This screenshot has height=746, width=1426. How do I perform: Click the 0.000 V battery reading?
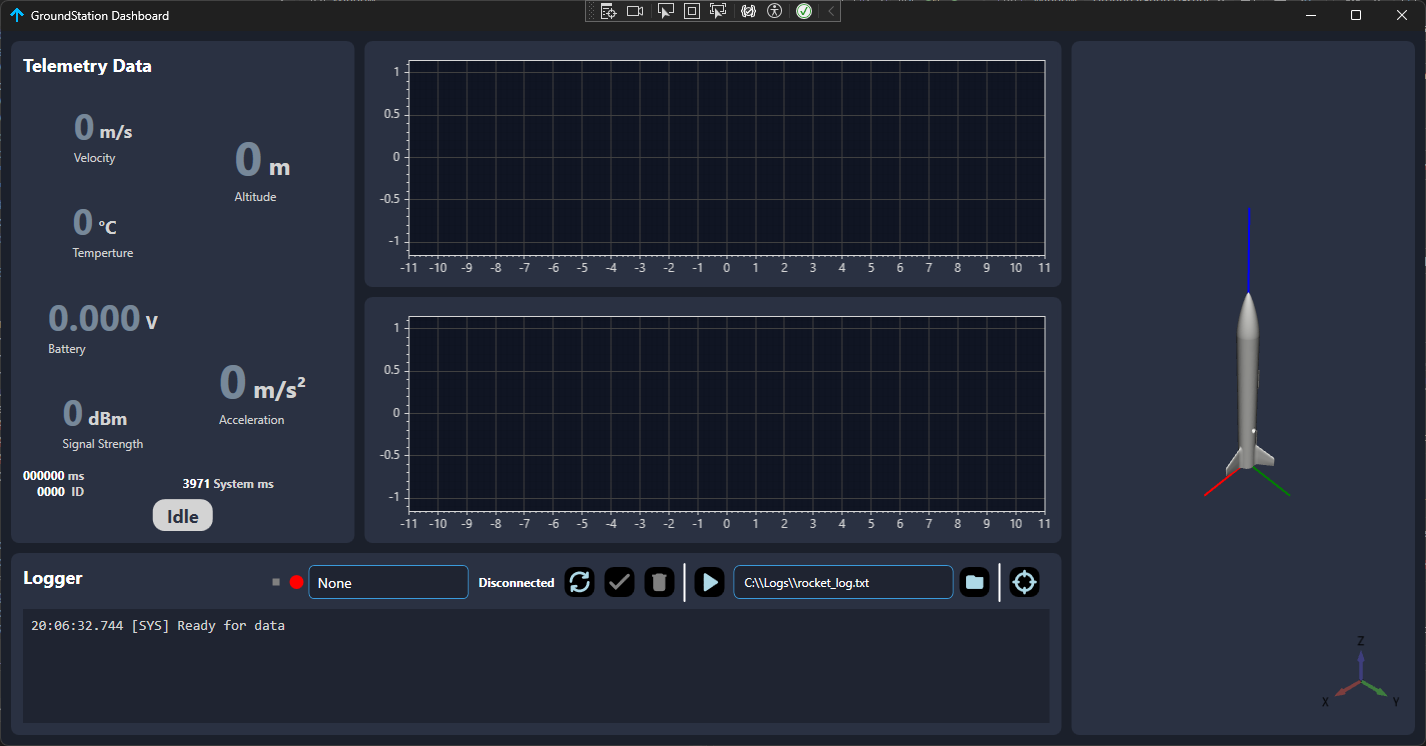coord(103,319)
